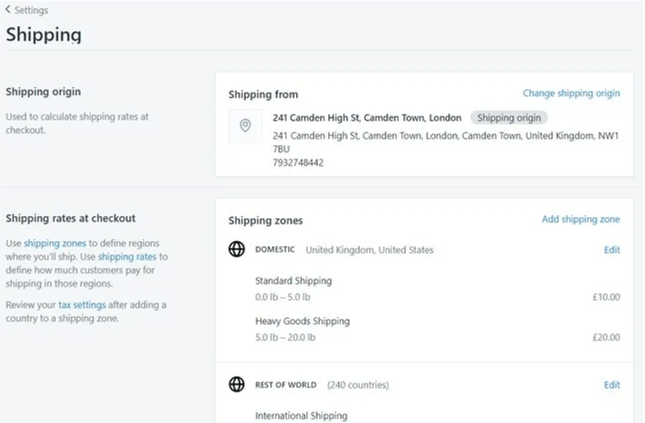Viewport: 645px width, 423px height.
Task: Click the International Shipping rate name
Action: coord(301,416)
